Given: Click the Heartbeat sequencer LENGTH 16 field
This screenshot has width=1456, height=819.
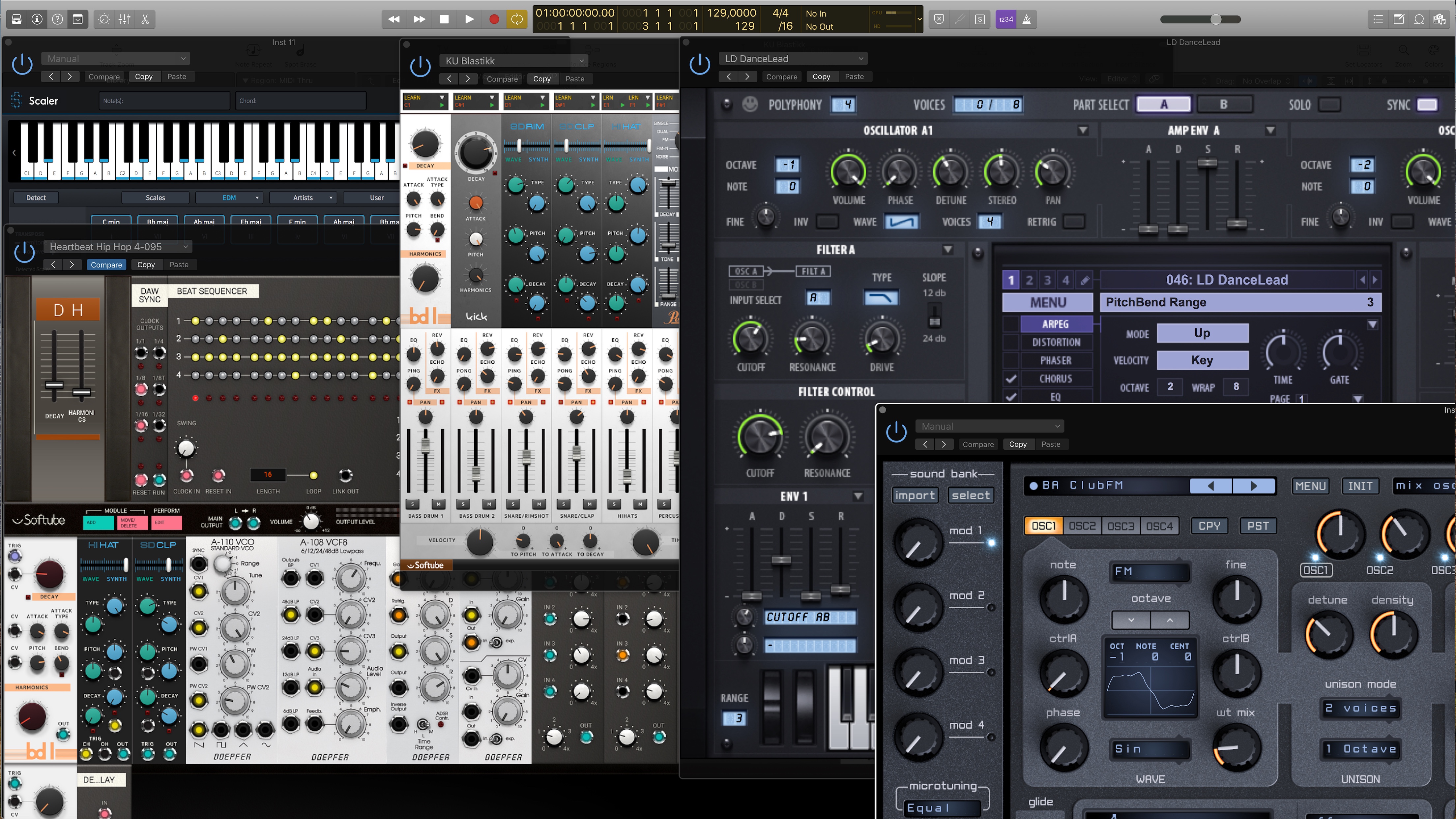Looking at the screenshot, I should [268, 474].
